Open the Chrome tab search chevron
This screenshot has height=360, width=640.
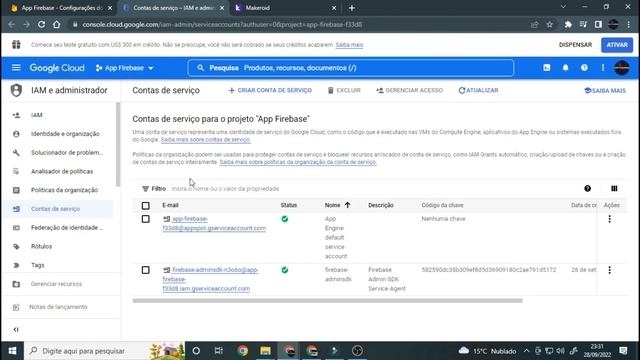pyautogui.click(x=563, y=7)
